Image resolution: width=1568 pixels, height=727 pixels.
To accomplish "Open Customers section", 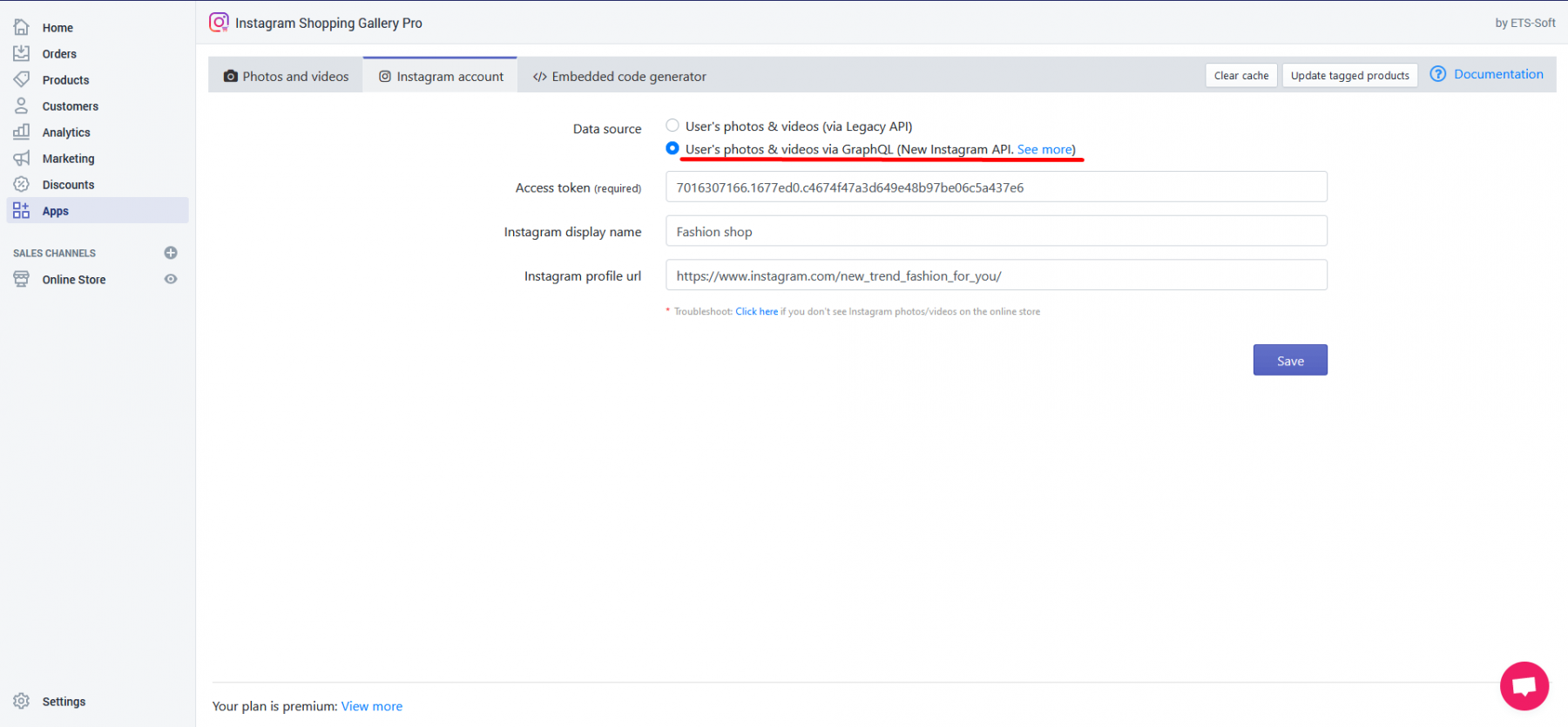I will coord(71,106).
